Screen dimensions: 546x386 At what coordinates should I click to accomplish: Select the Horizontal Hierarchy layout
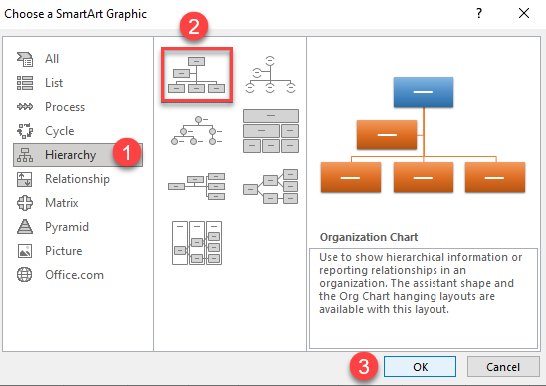click(x=271, y=186)
